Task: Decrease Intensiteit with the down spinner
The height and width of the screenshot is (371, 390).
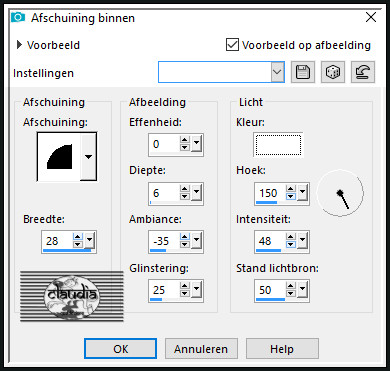Action: point(291,244)
